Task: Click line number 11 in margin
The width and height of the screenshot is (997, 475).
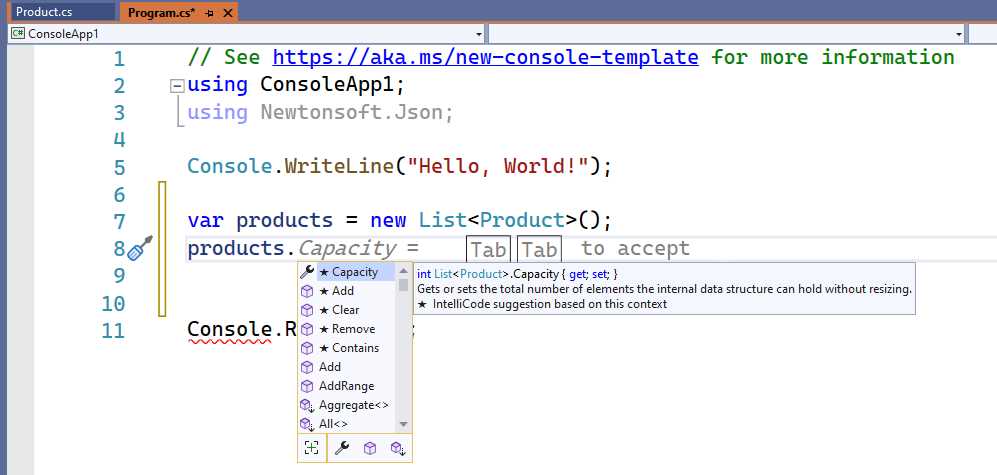Action: (x=113, y=331)
